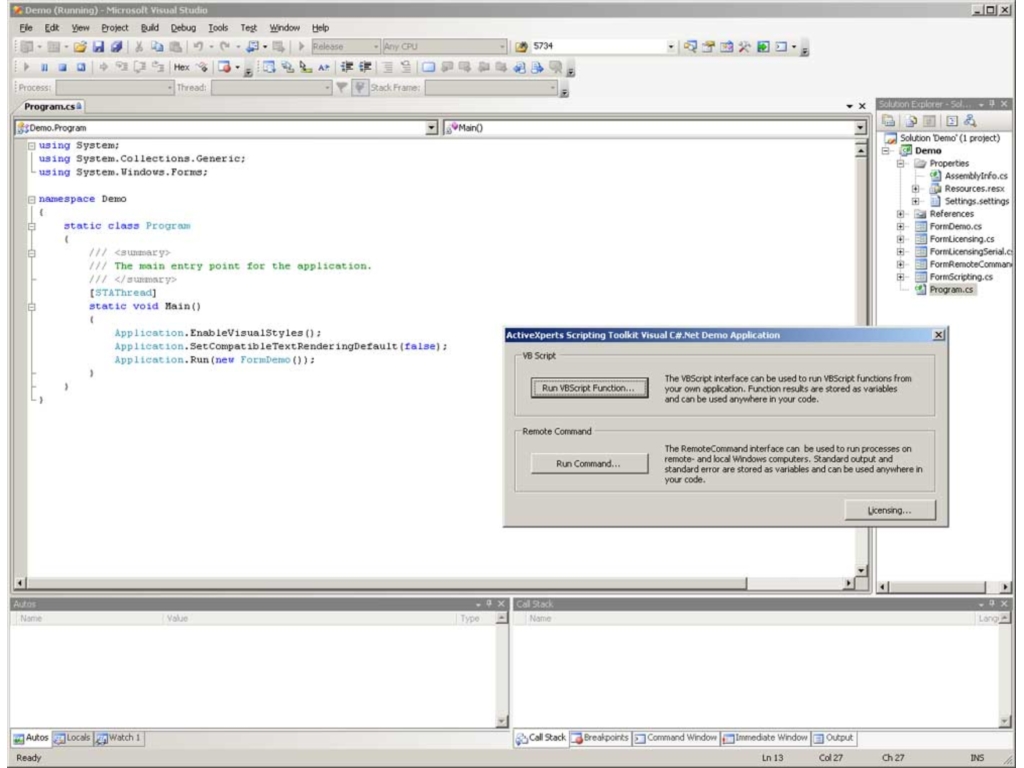Expand the FormDemo.cs node
Screen dimensions: 1024x768
(901, 227)
